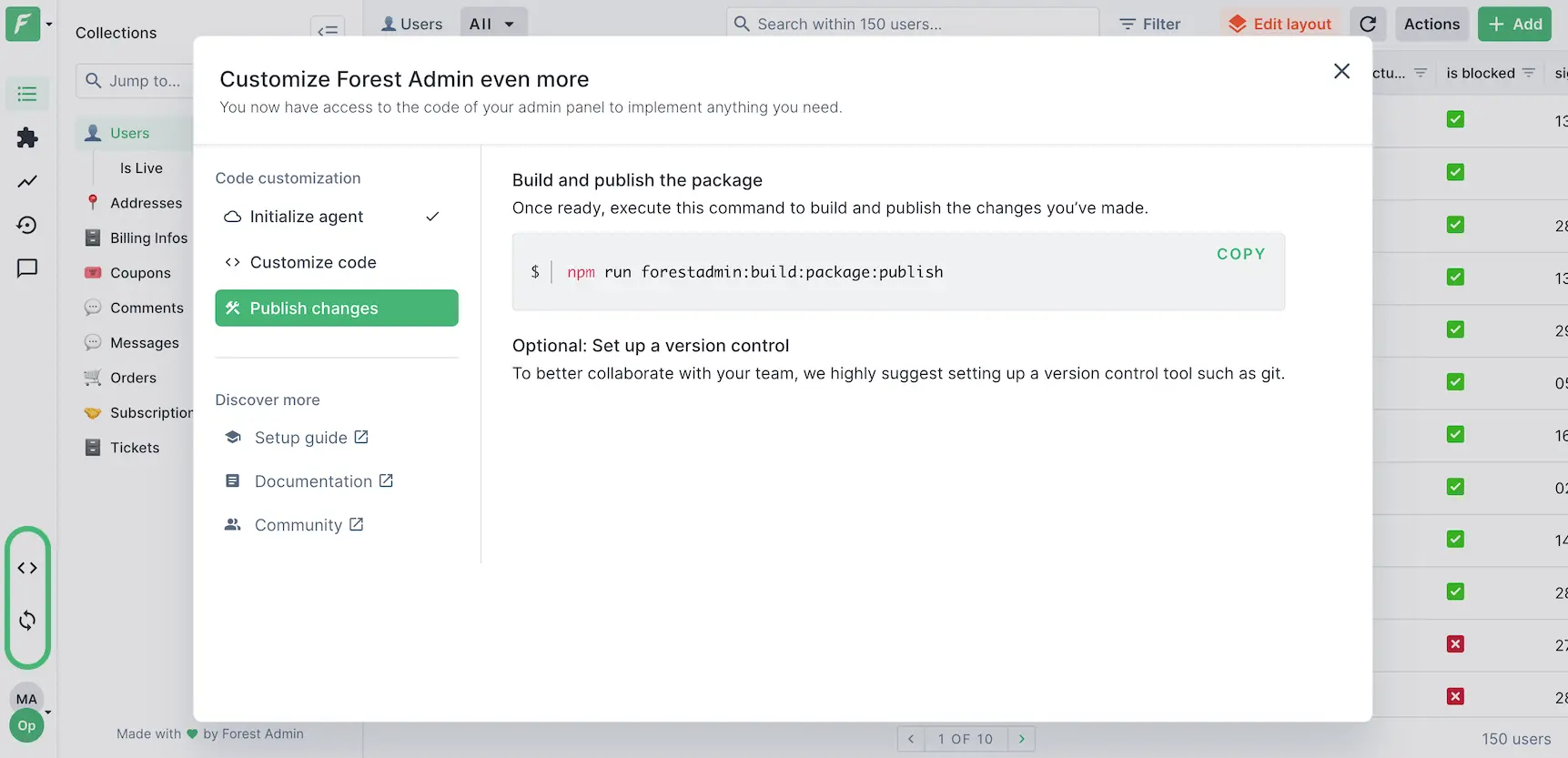
Task: Open the collaboration chat bubble icon
Action: [x=27, y=268]
